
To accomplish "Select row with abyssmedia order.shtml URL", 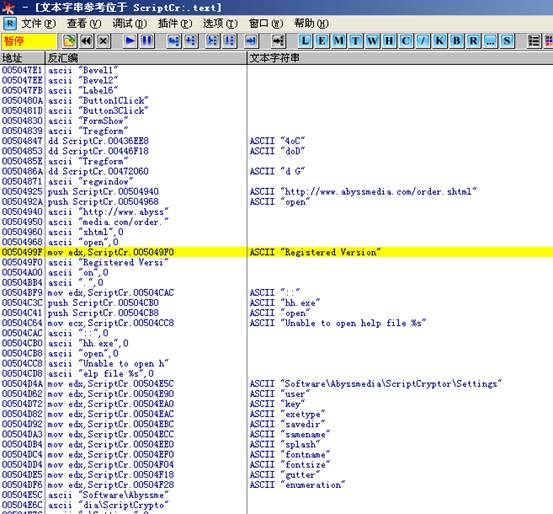I will click(x=276, y=192).
